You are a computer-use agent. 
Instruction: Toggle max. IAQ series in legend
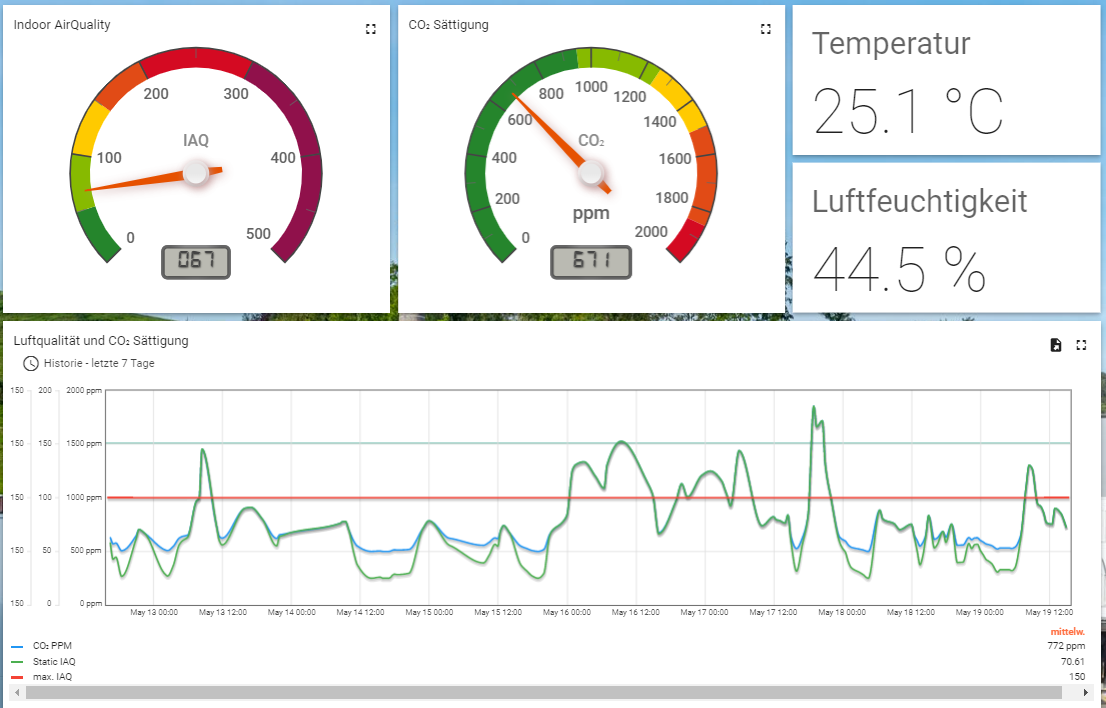51,677
